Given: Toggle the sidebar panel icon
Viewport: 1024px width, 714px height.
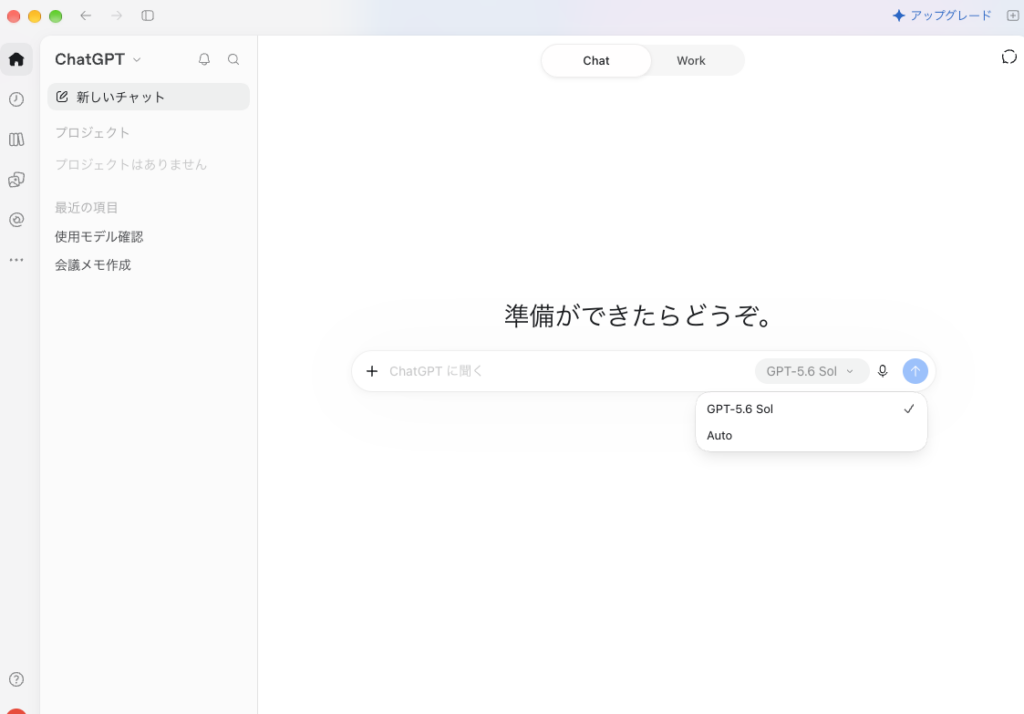Looking at the screenshot, I should tap(148, 16).
